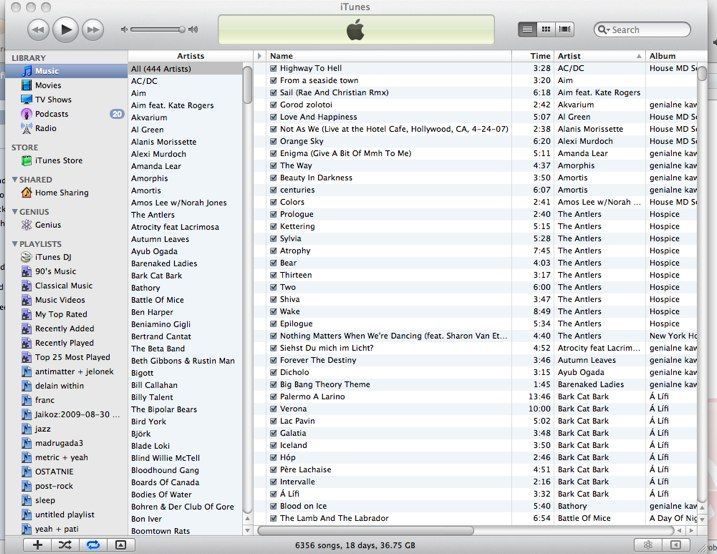Select Music in the Library

click(x=67, y=71)
